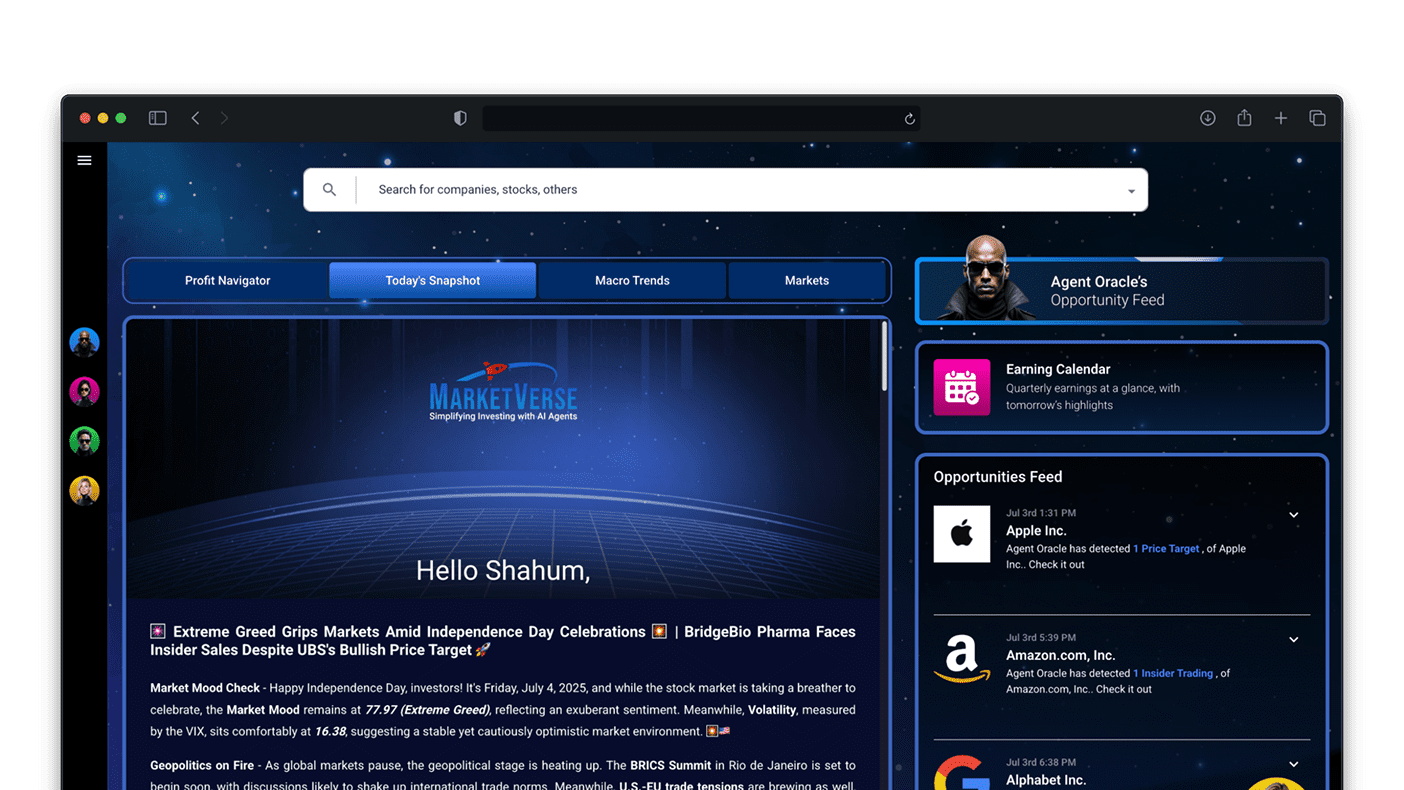The width and height of the screenshot is (1404, 790).
Task: Open the Profit Navigator tab
Action: [x=227, y=281]
